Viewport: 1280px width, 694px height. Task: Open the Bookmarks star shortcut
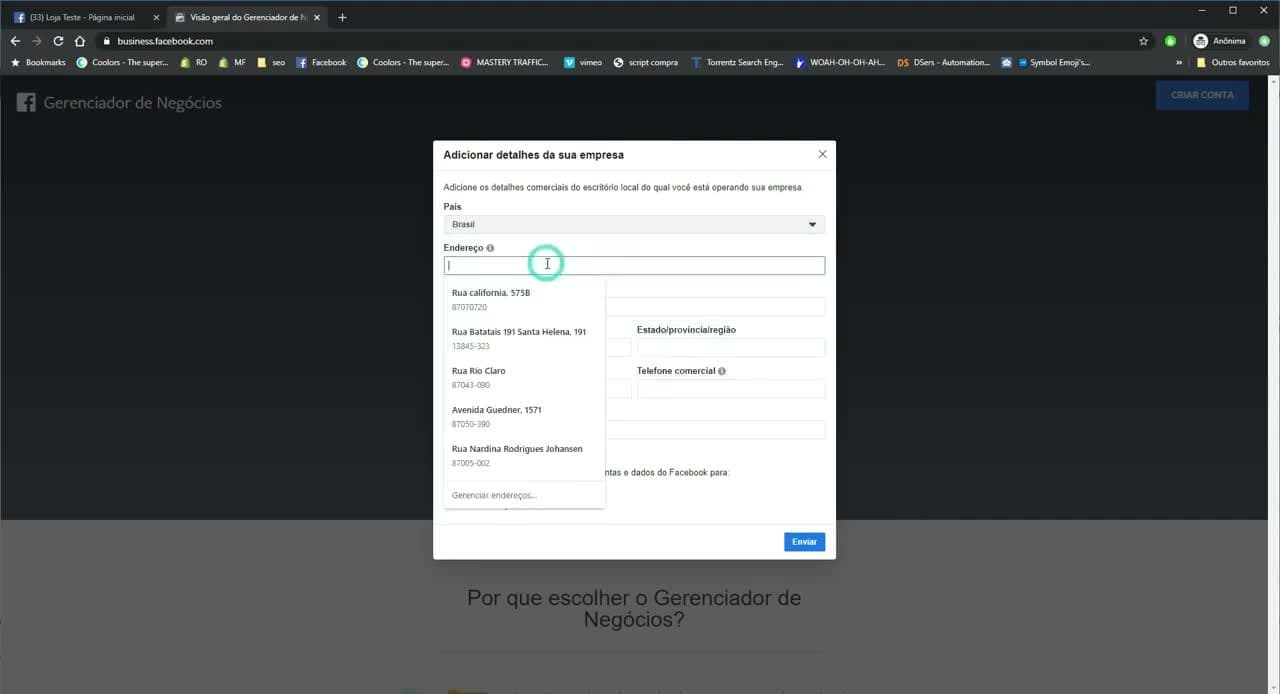point(38,62)
